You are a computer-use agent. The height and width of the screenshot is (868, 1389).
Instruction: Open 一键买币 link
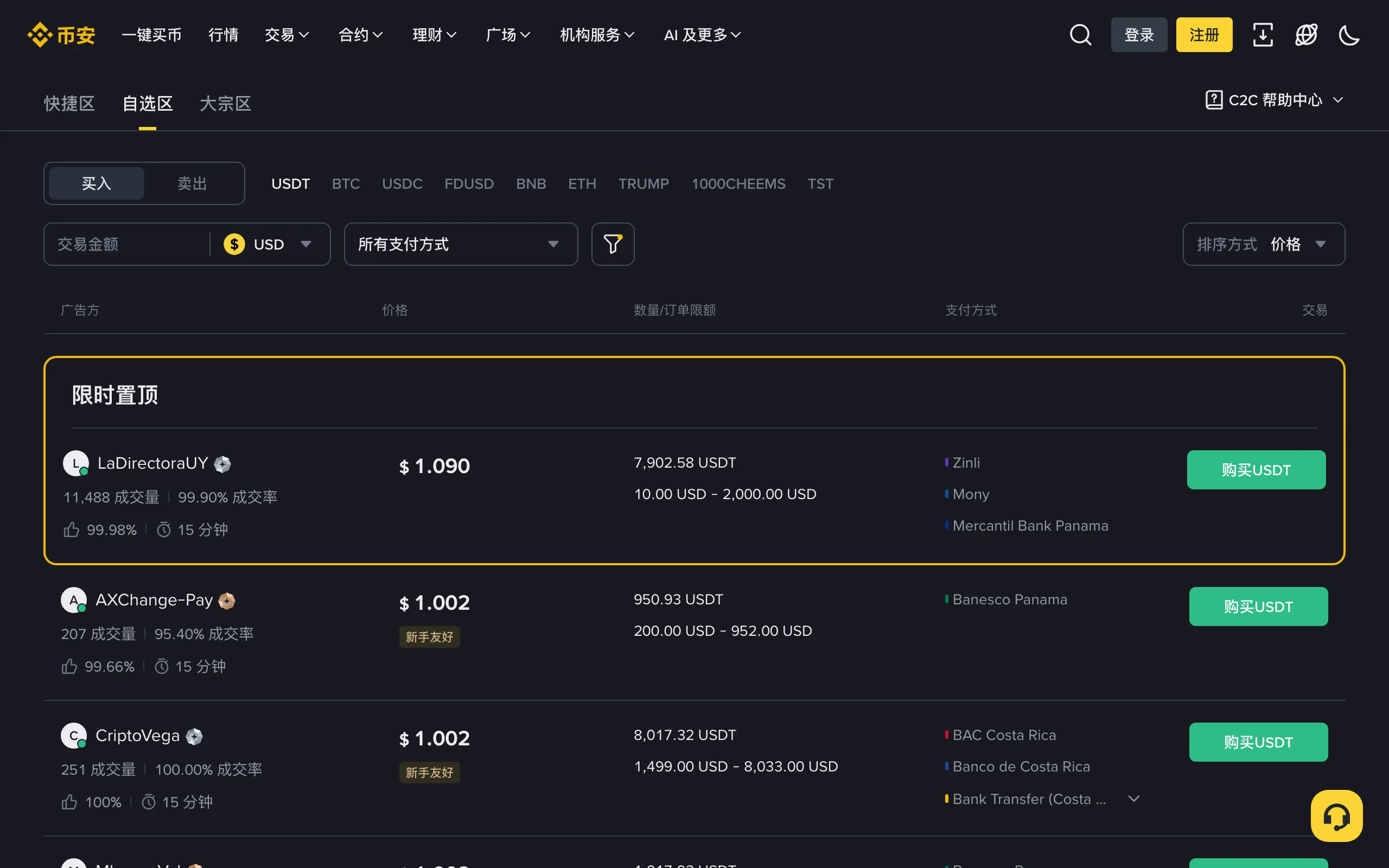(151, 35)
